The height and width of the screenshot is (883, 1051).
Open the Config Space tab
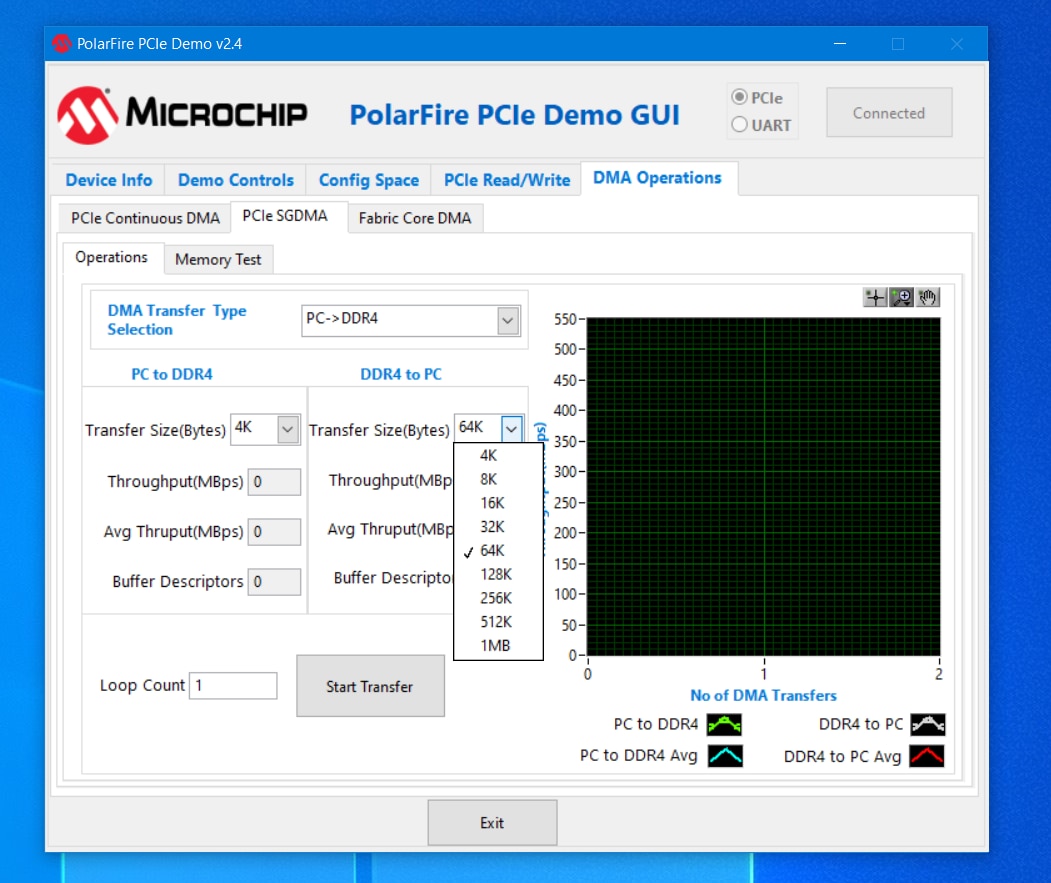tap(369, 180)
